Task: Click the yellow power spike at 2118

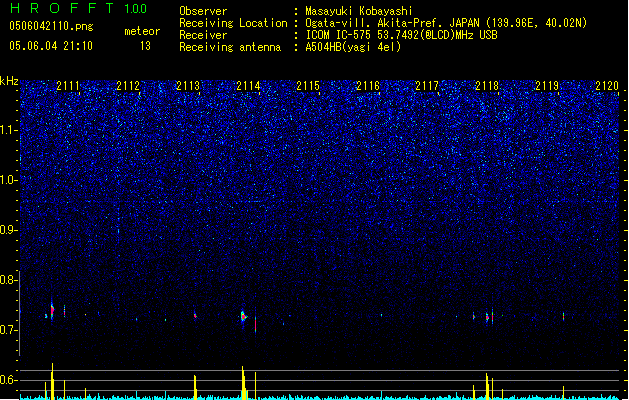Action: click(487, 386)
